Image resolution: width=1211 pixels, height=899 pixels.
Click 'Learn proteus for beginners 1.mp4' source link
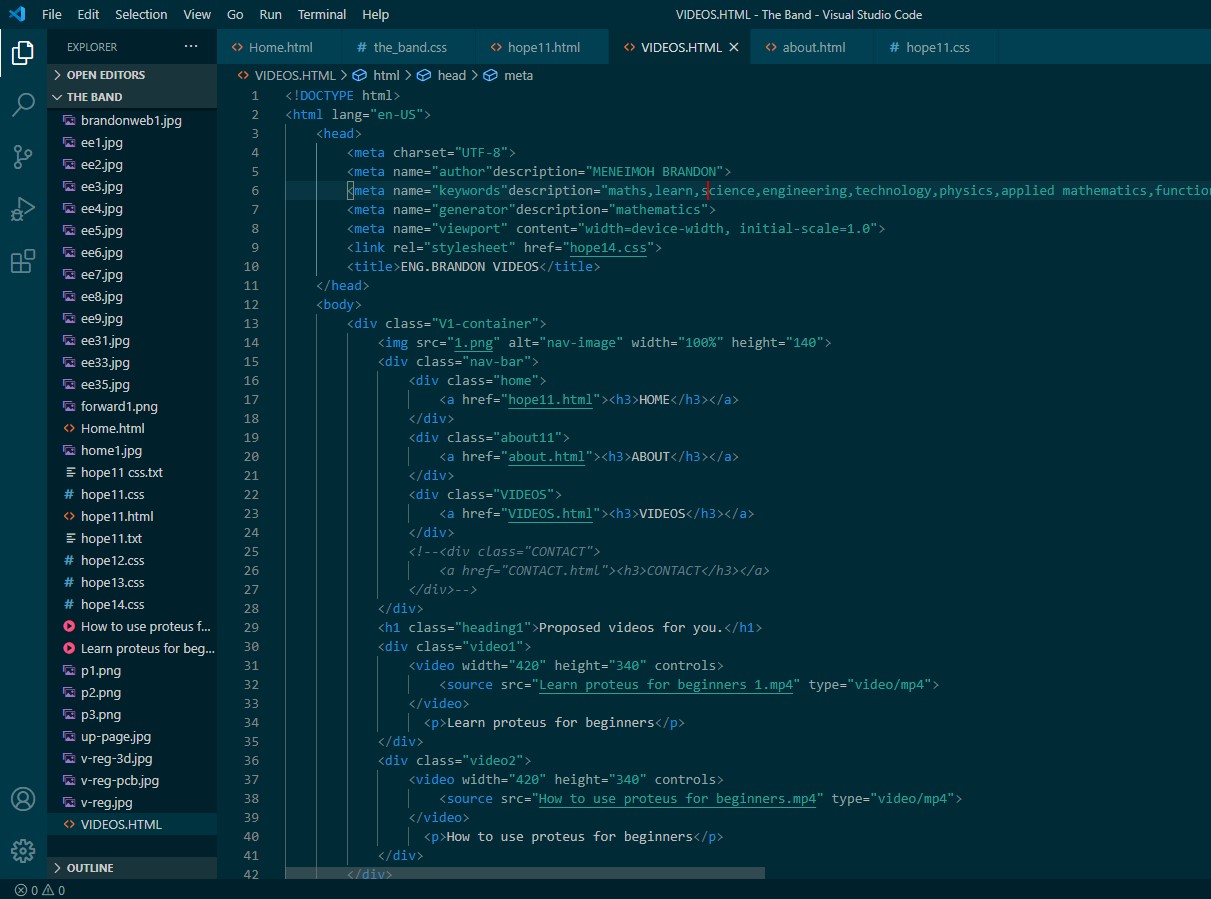coord(666,684)
